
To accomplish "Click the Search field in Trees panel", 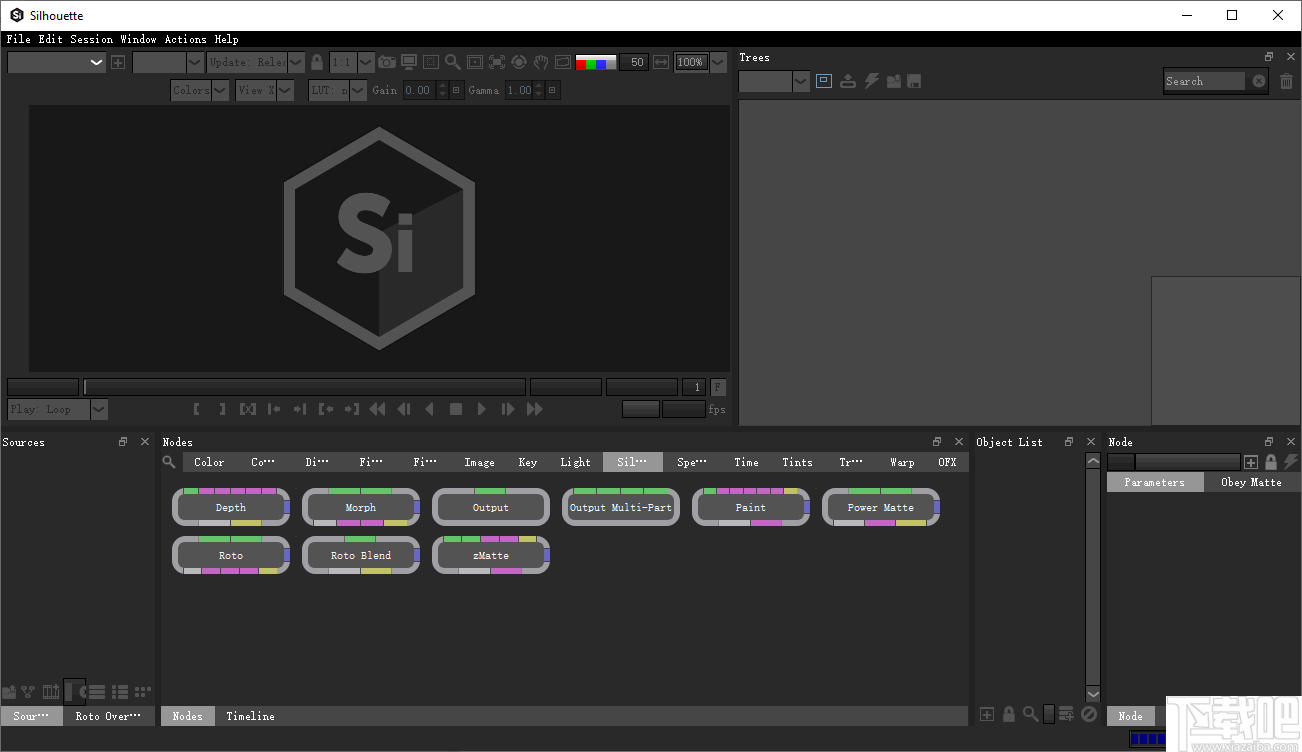I will coord(1204,81).
